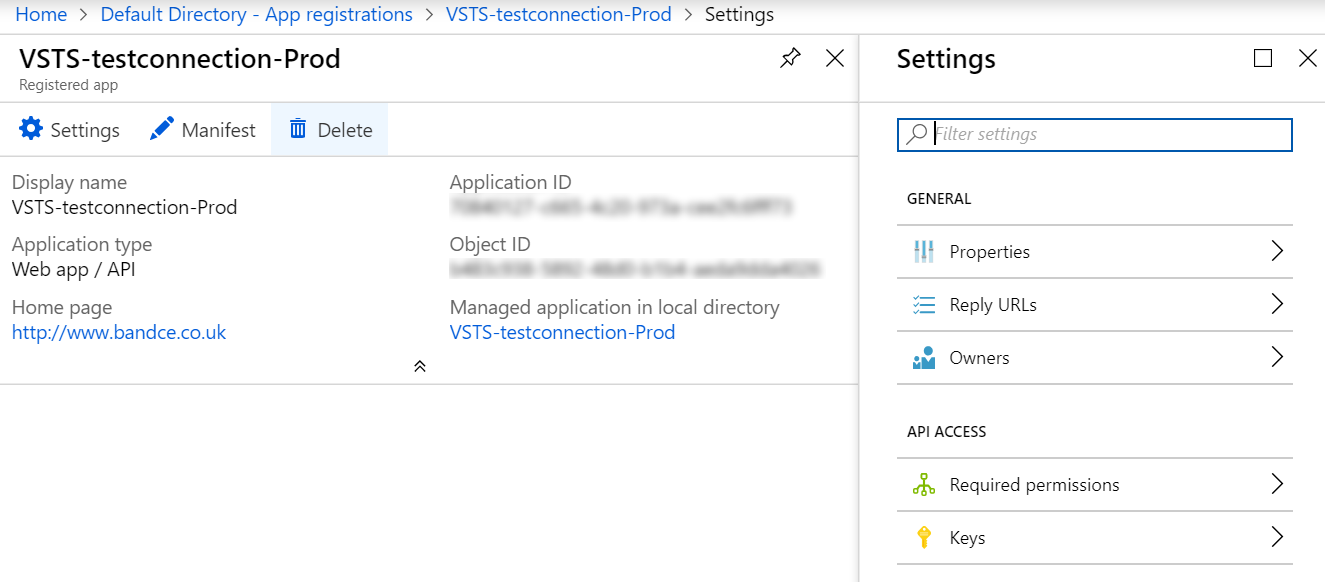
Task: Collapse the essentials section with double chevron
Action: 420,366
